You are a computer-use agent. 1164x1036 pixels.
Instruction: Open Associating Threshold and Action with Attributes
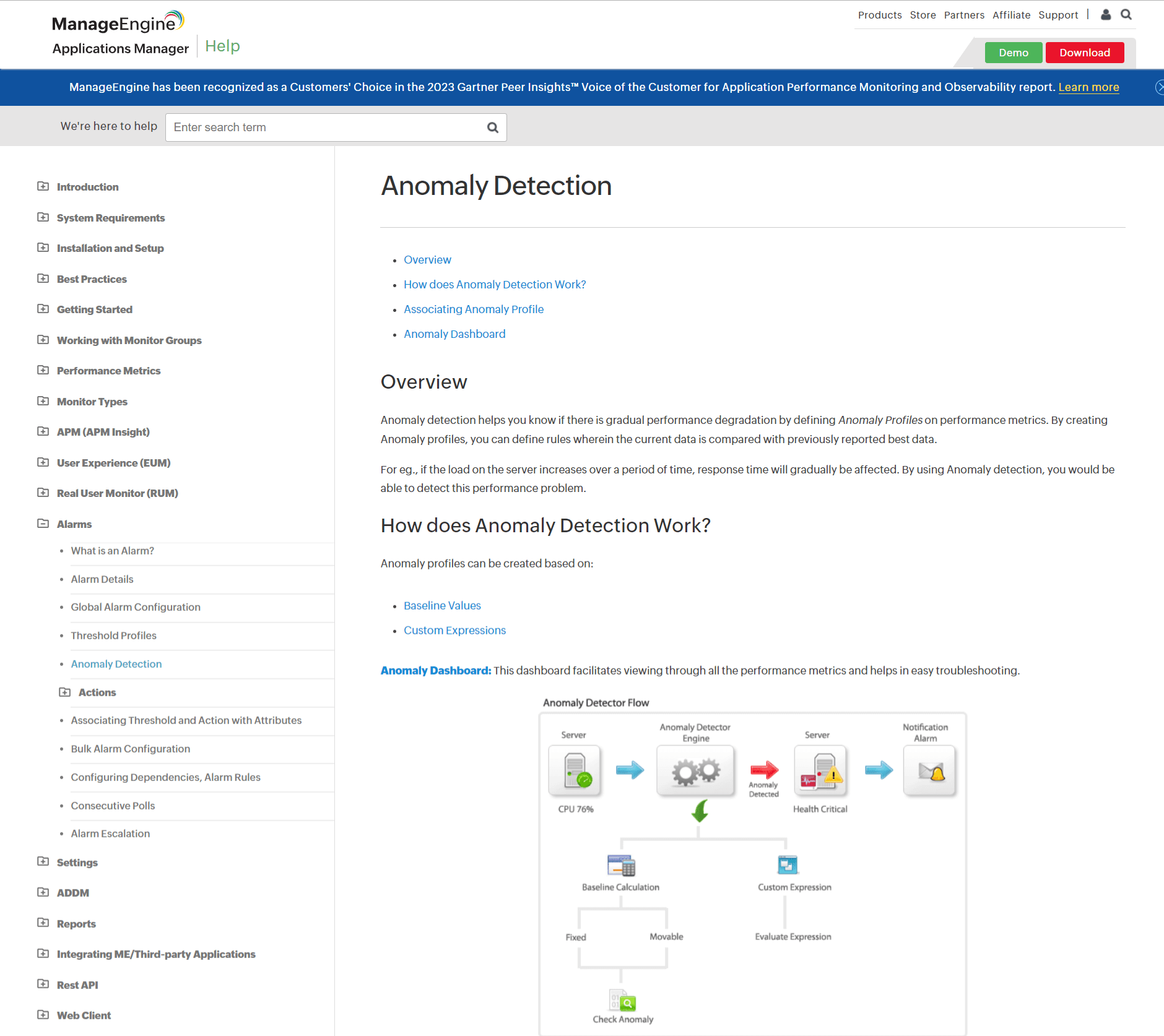coord(186,720)
